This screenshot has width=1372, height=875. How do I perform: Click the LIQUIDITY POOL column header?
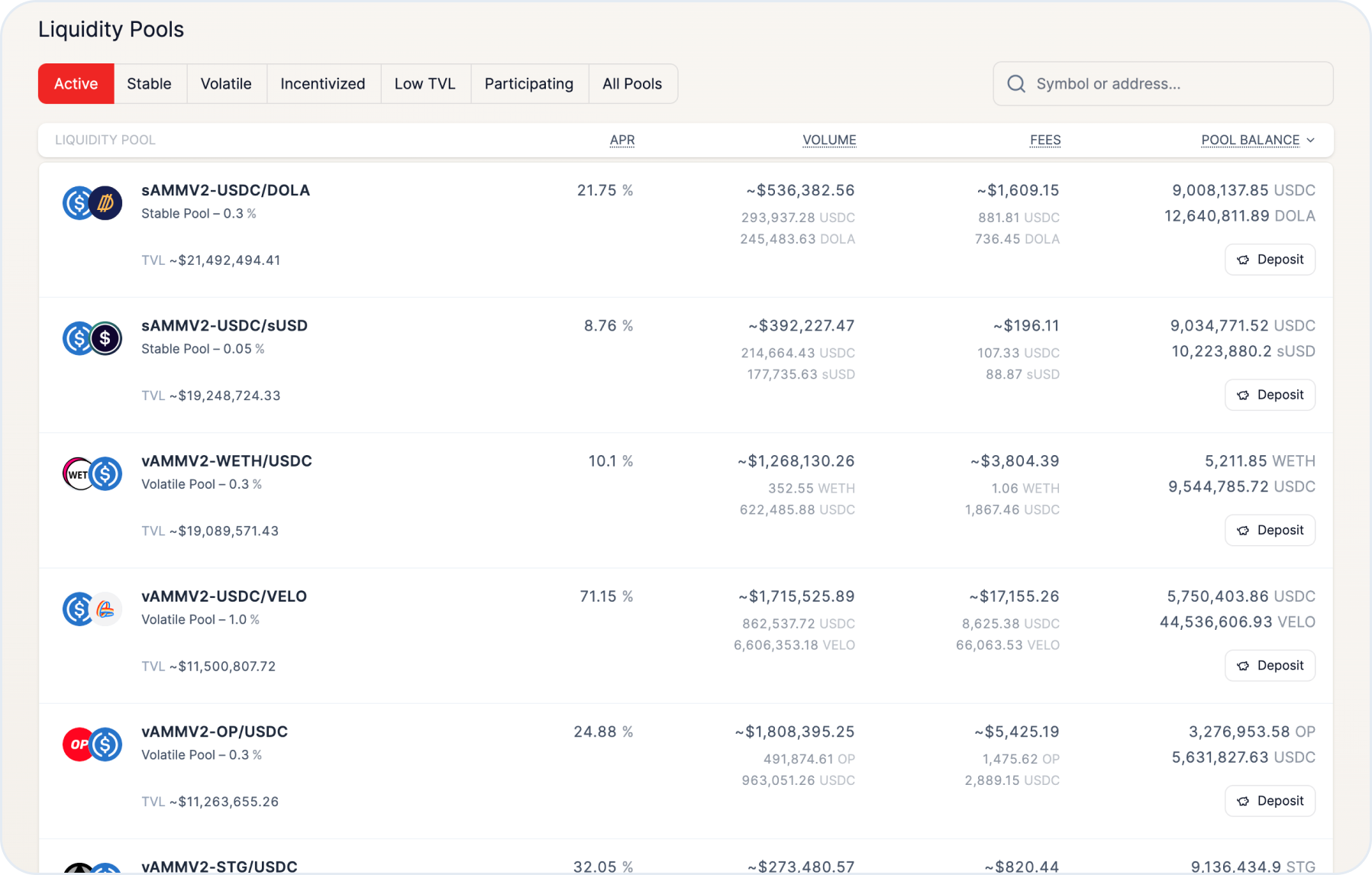(105, 140)
